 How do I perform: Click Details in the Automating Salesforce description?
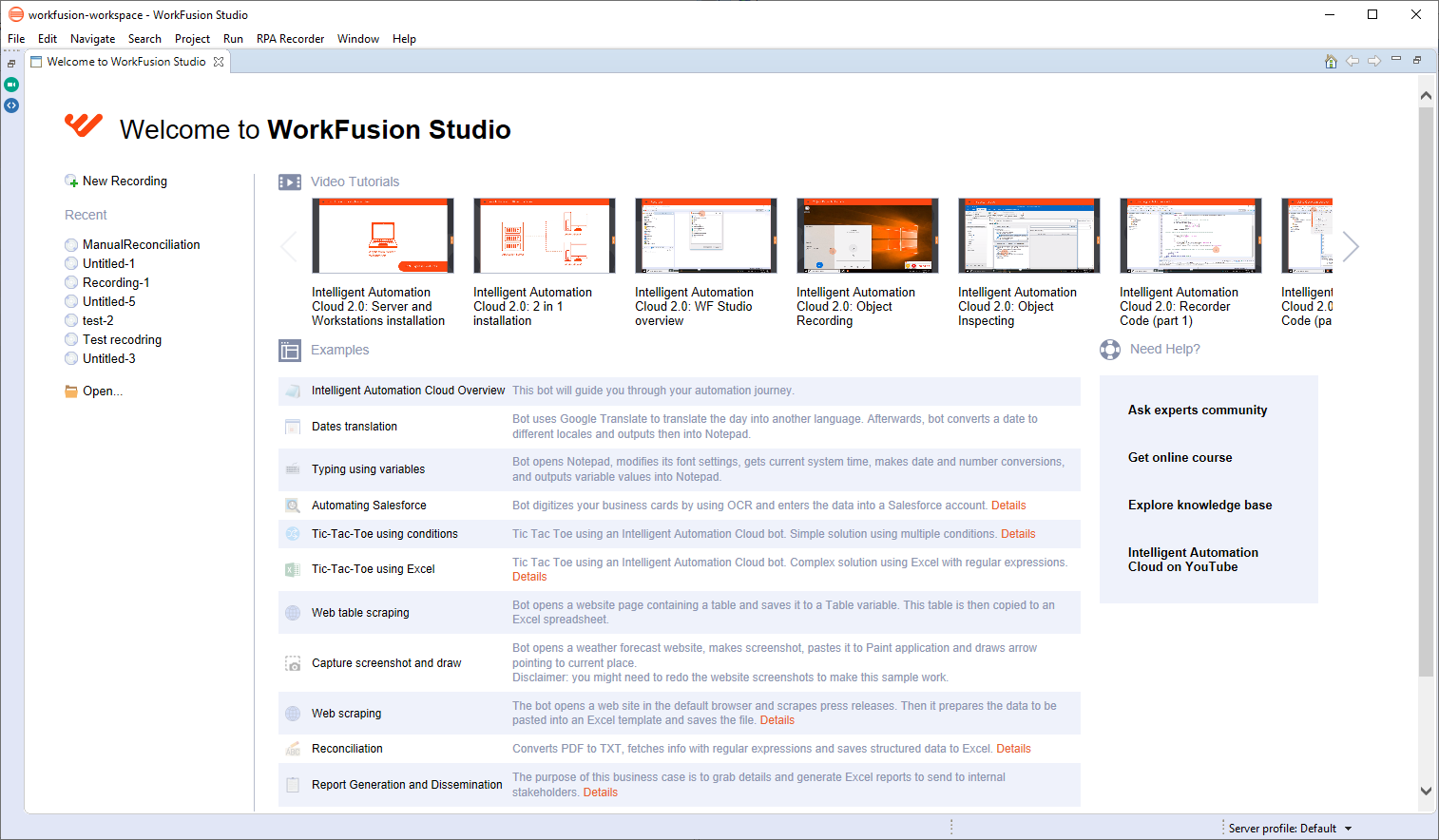pos(1008,506)
